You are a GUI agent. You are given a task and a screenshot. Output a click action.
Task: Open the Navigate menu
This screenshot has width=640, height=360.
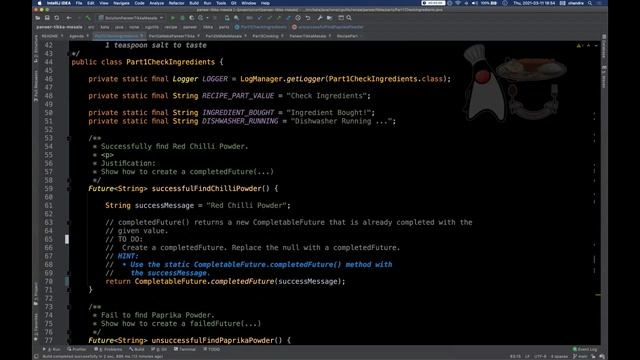click(121, 3)
